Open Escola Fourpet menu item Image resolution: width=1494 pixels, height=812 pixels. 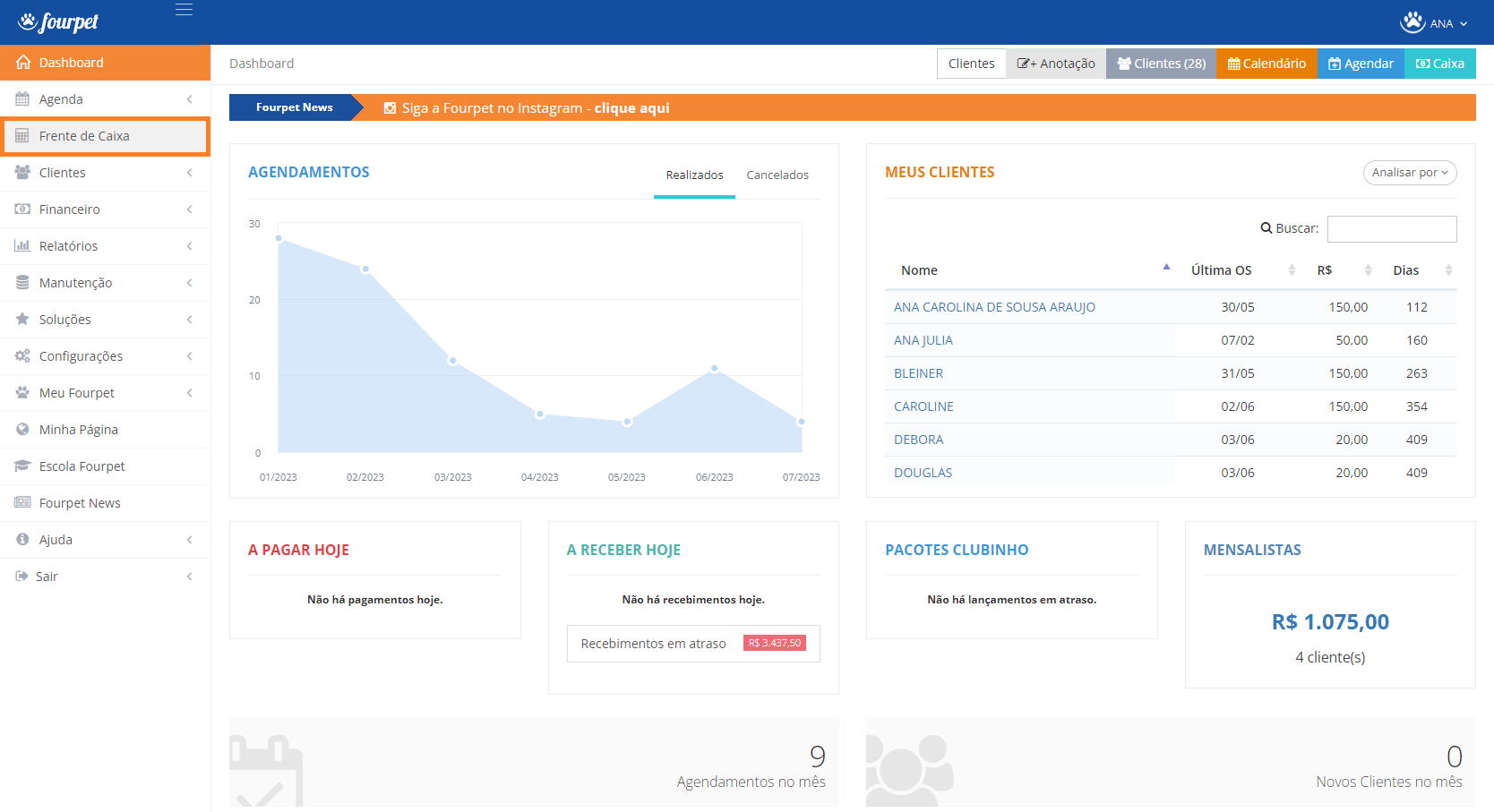[106, 466]
